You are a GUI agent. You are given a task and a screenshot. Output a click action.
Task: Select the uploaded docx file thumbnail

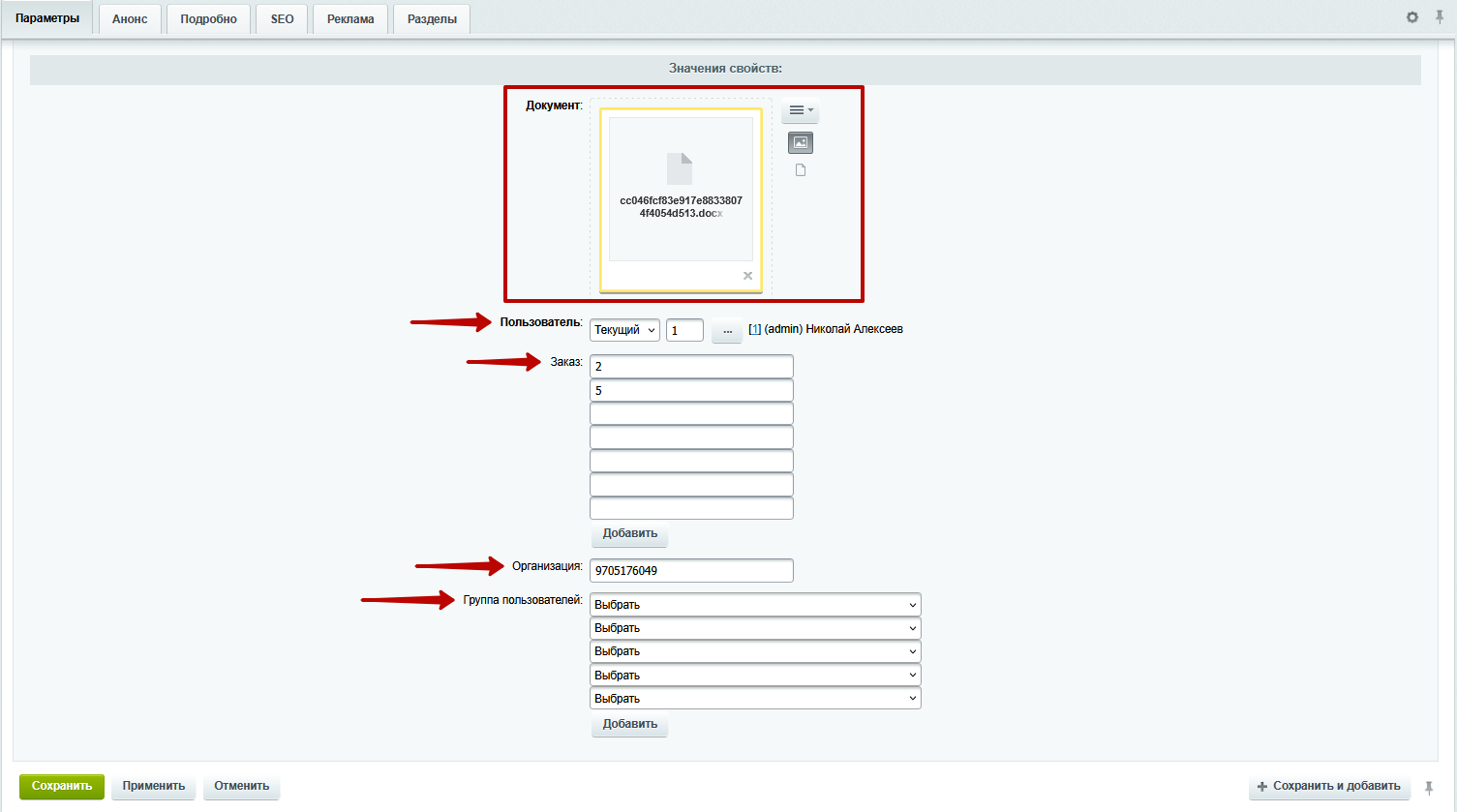[x=681, y=189]
